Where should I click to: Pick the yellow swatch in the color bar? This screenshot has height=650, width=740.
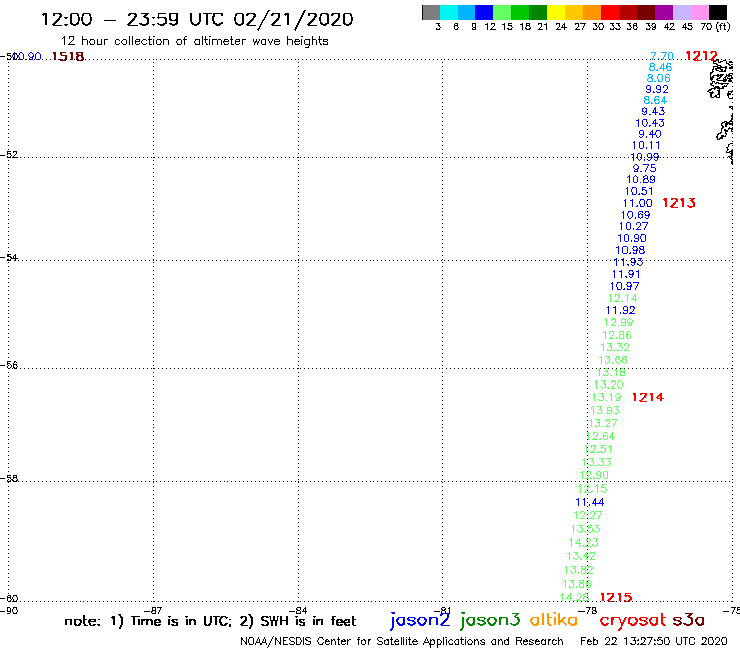coord(555,12)
